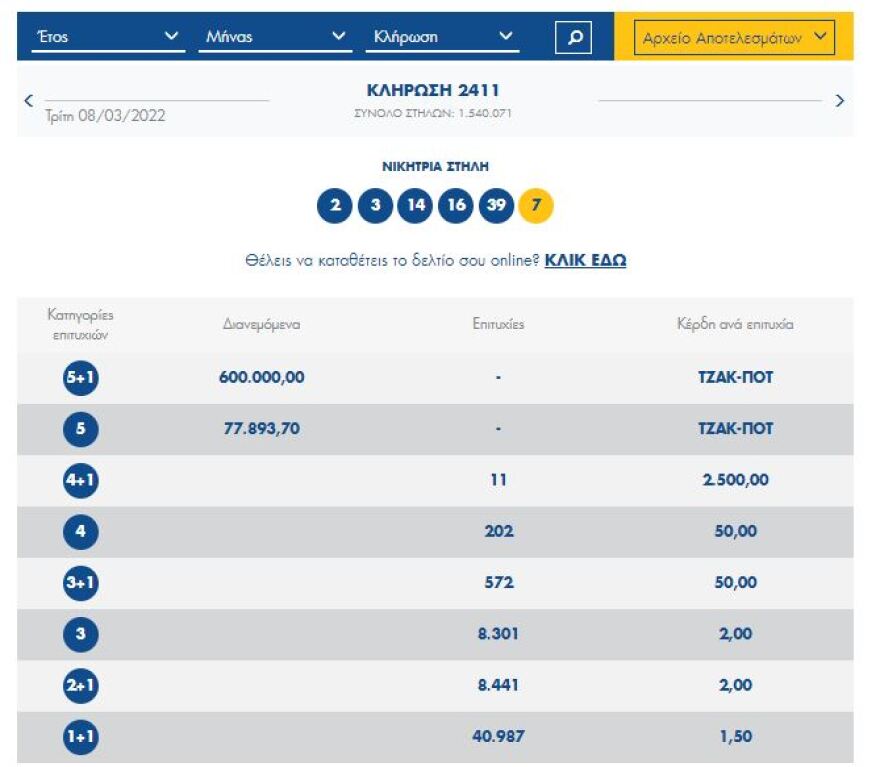
Task: Go to previous draw with left arrow
Action: click(x=28, y=100)
